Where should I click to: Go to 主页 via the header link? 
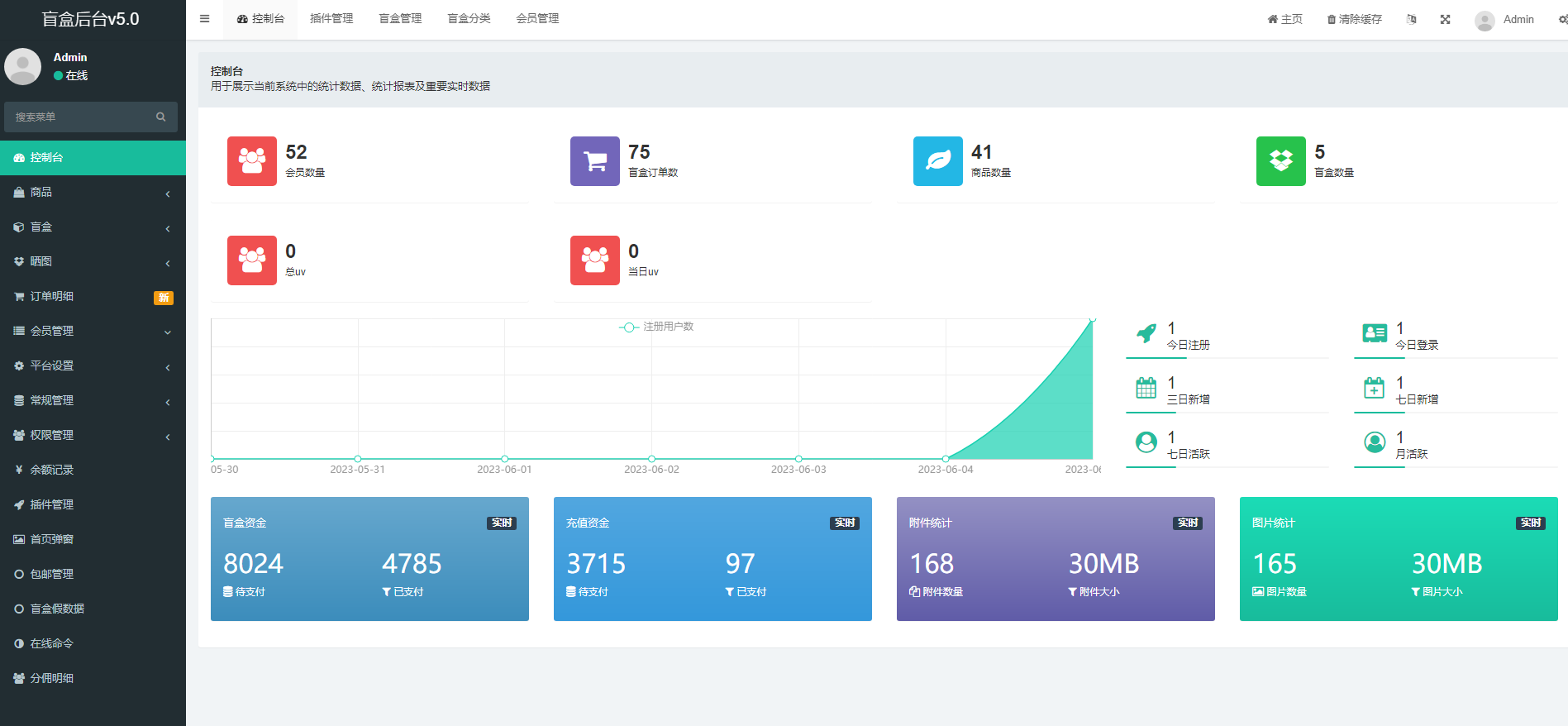1284,19
